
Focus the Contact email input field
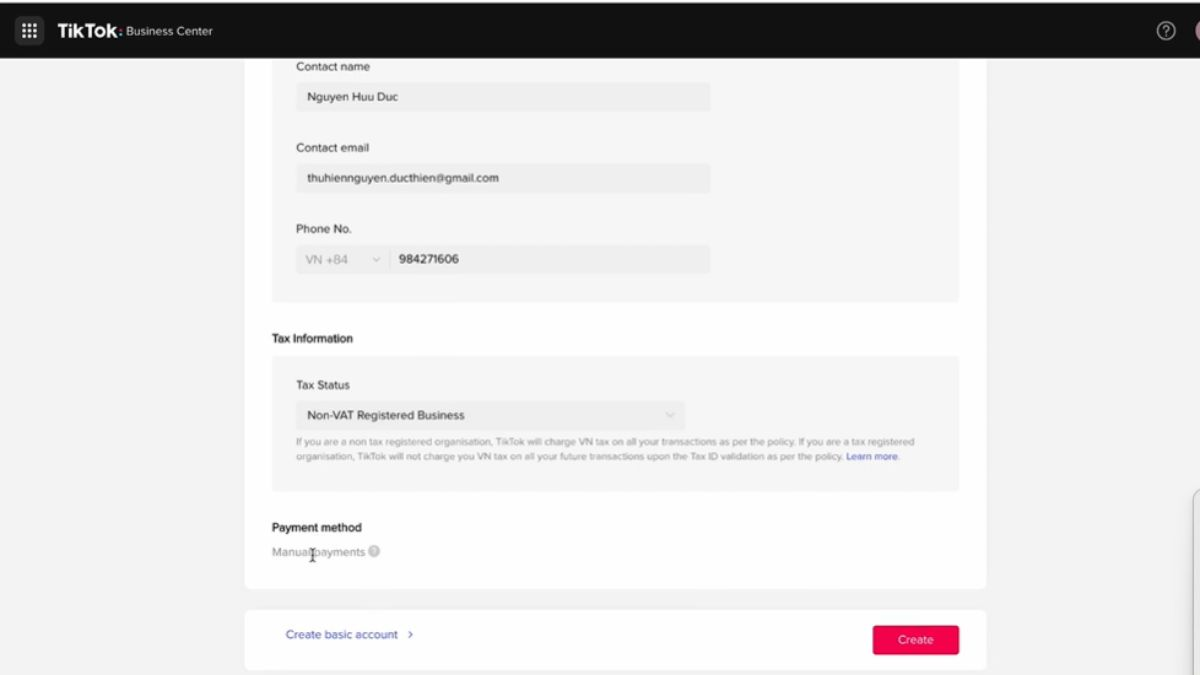(x=502, y=178)
